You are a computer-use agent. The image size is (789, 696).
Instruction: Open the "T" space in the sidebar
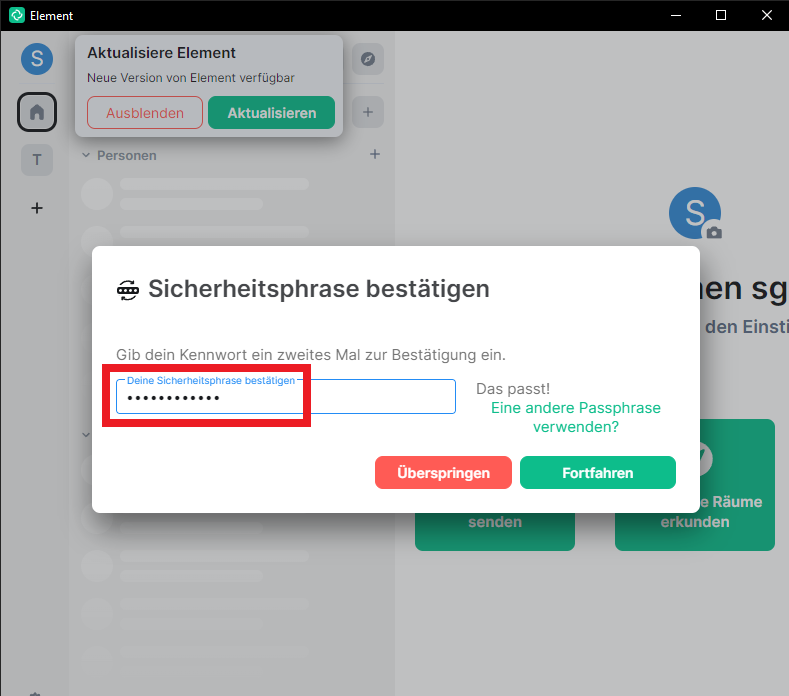point(37,160)
